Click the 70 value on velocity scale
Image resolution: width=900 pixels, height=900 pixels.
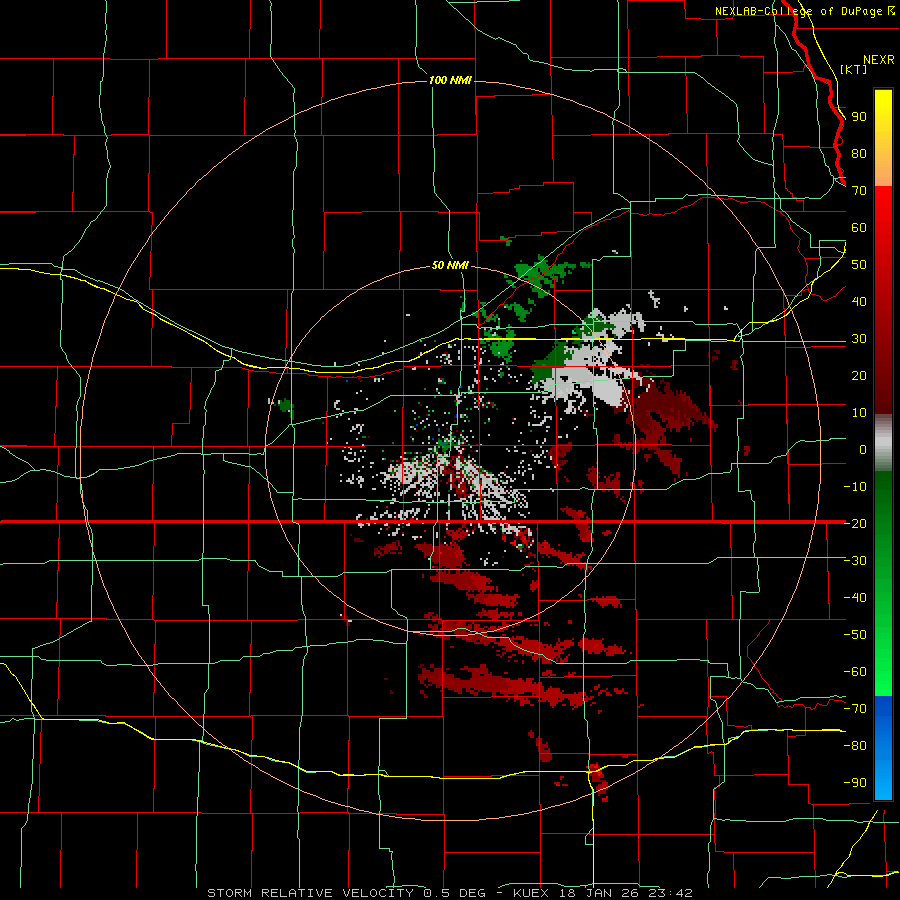point(859,191)
